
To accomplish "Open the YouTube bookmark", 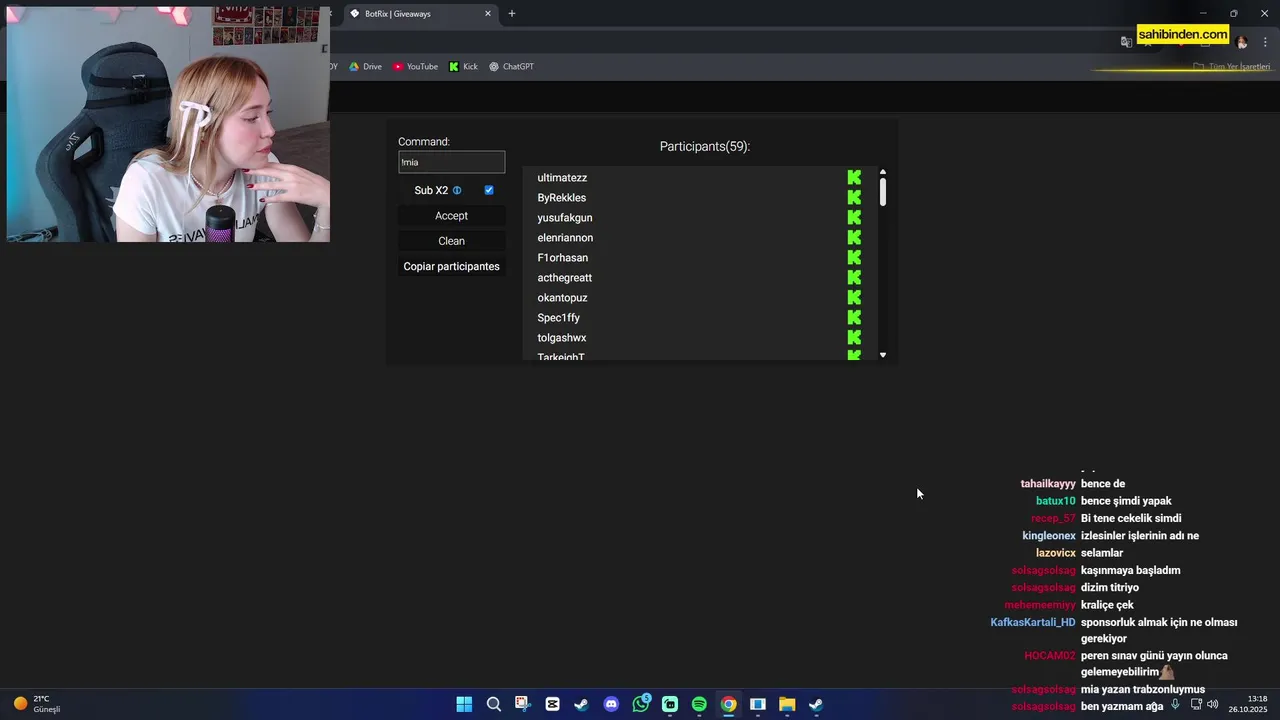I will (415, 66).
